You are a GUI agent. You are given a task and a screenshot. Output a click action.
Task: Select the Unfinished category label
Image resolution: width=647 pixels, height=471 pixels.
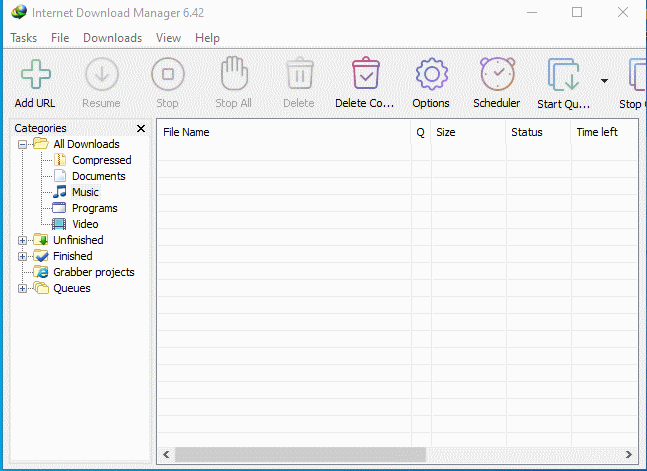point(78,240)
